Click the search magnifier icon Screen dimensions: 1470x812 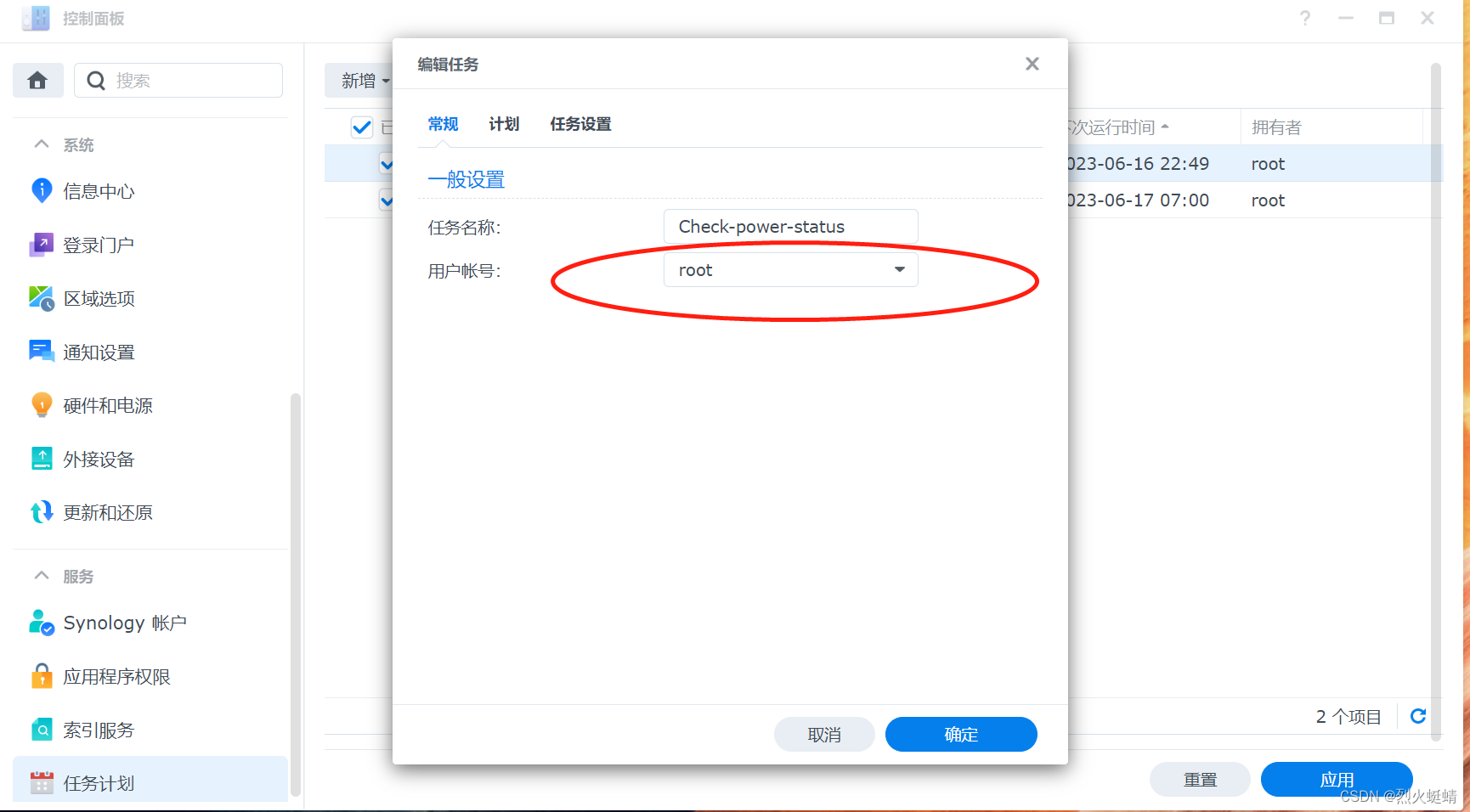[x=96, y=81]
